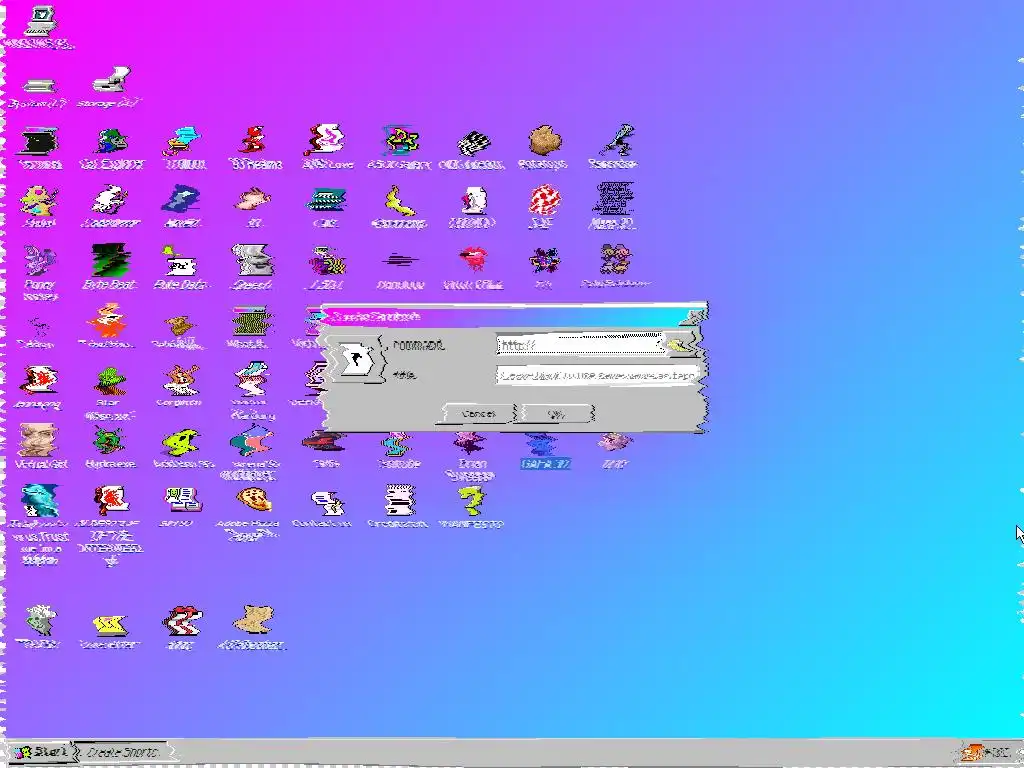Screen dimensions: 1024x768
Task: Open the Storage drive desktop icon
Action: (111, 80)
